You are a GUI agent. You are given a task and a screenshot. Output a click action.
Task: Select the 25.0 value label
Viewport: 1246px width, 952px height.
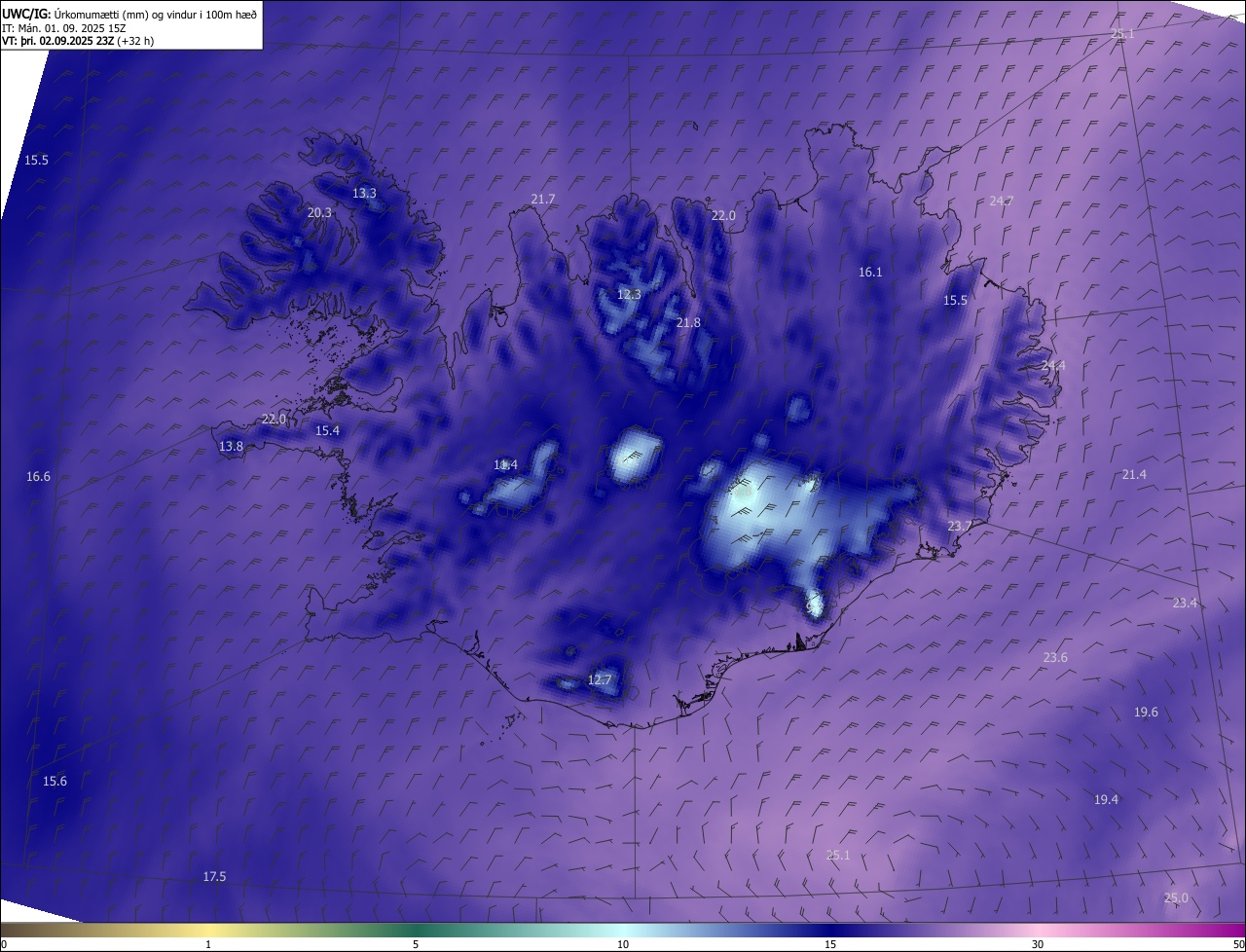[x=1176, y=897]
